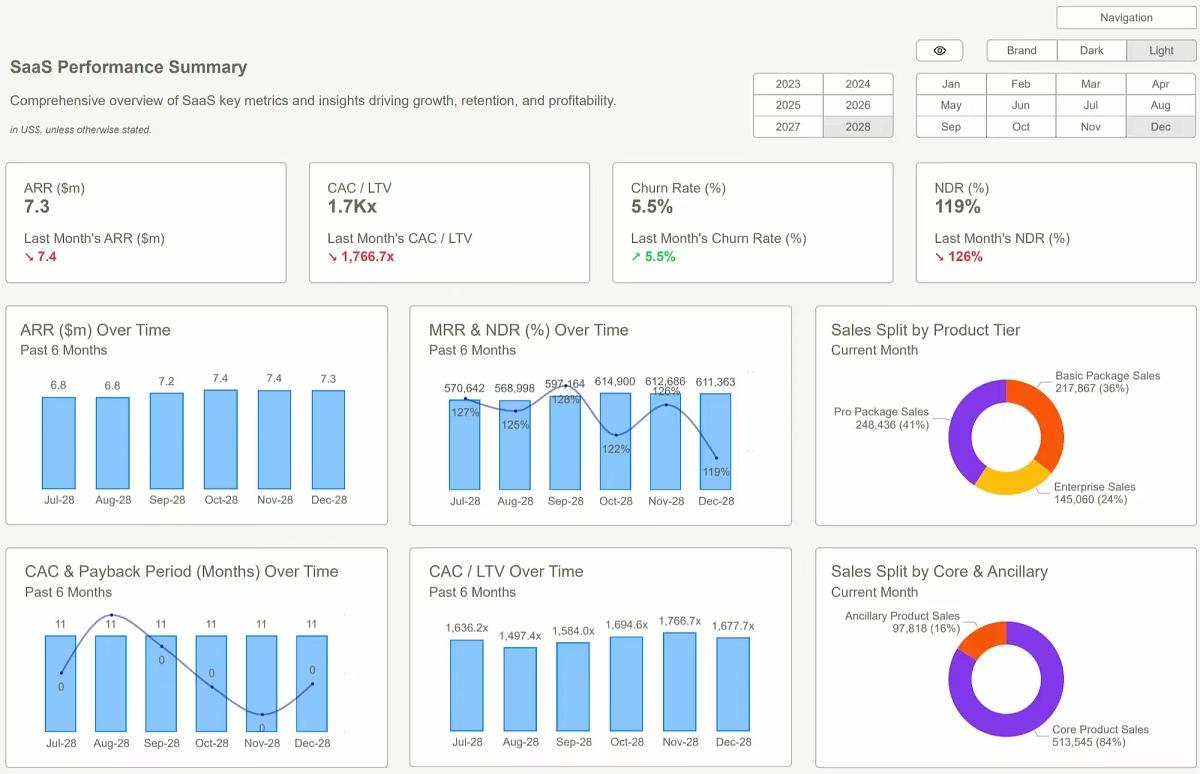The image size is (1200, 774).
Task: Click the 1,636.2x CAC / LTV data label
Action: pos(466,628)
